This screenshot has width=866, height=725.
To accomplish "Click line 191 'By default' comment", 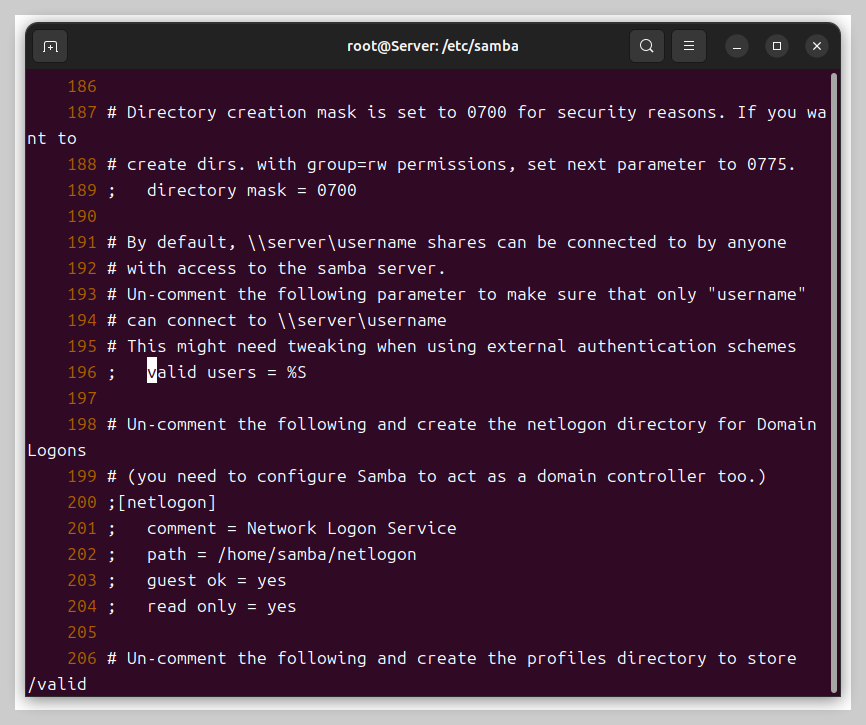I will pyautogui.click(x=447, y=242).
